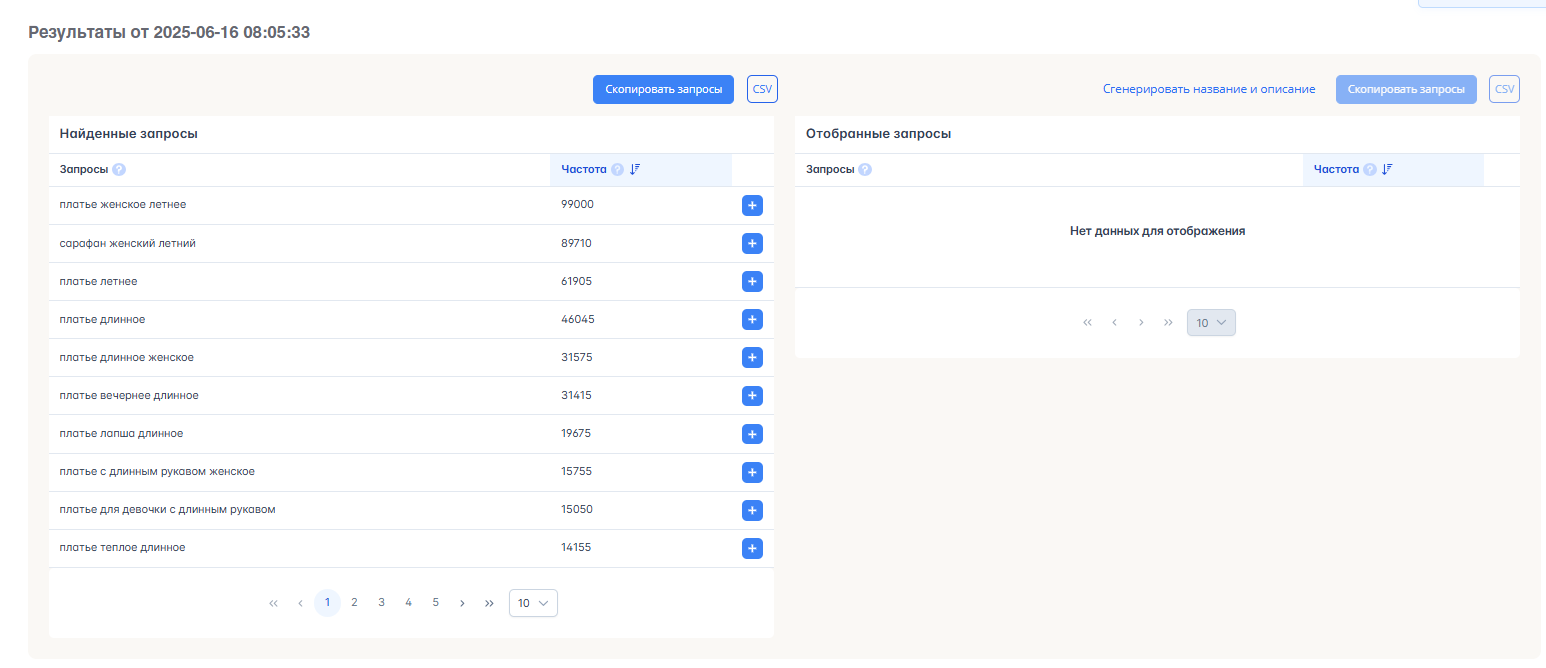1546x668 pixels.
Task: Download found queries as CSV
Action: [x=762, y=89]
